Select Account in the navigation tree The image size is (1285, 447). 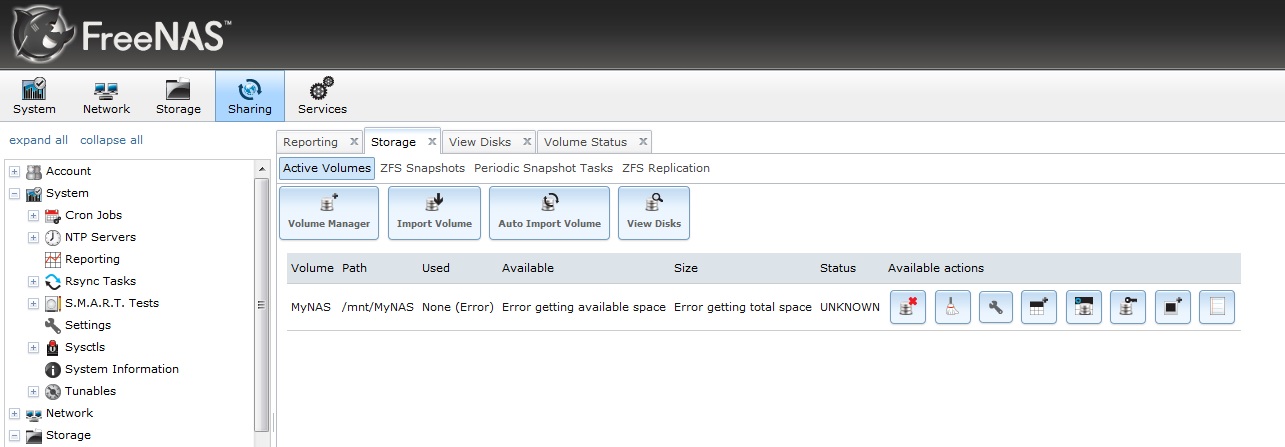[x=68, y=171]
